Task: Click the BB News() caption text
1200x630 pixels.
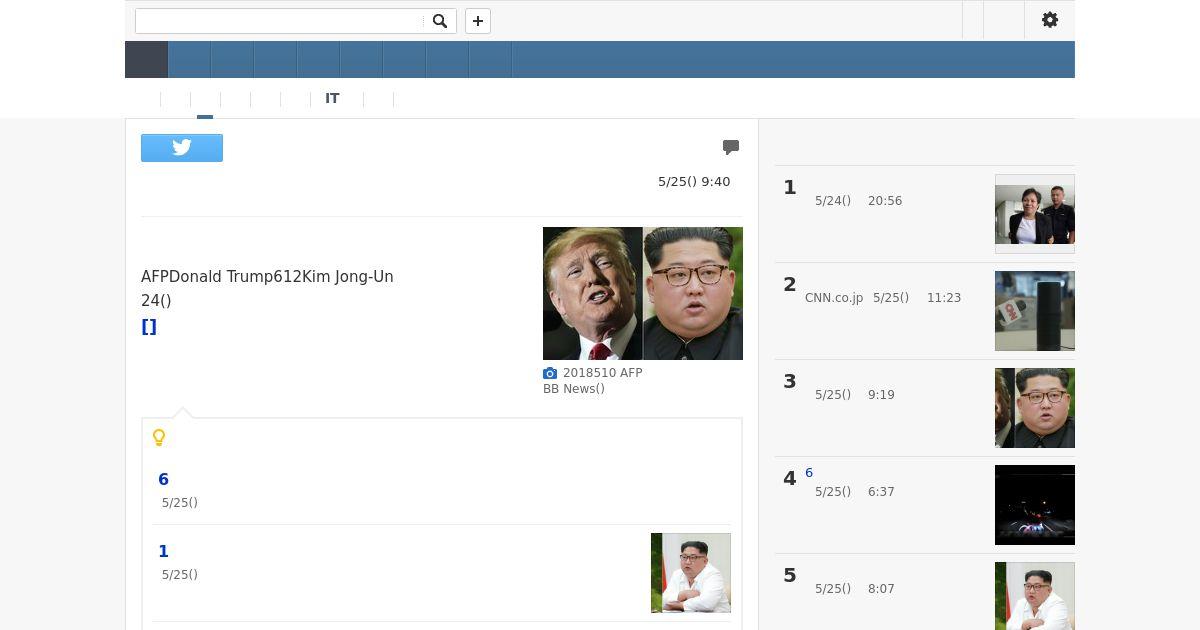Action: 574,389
